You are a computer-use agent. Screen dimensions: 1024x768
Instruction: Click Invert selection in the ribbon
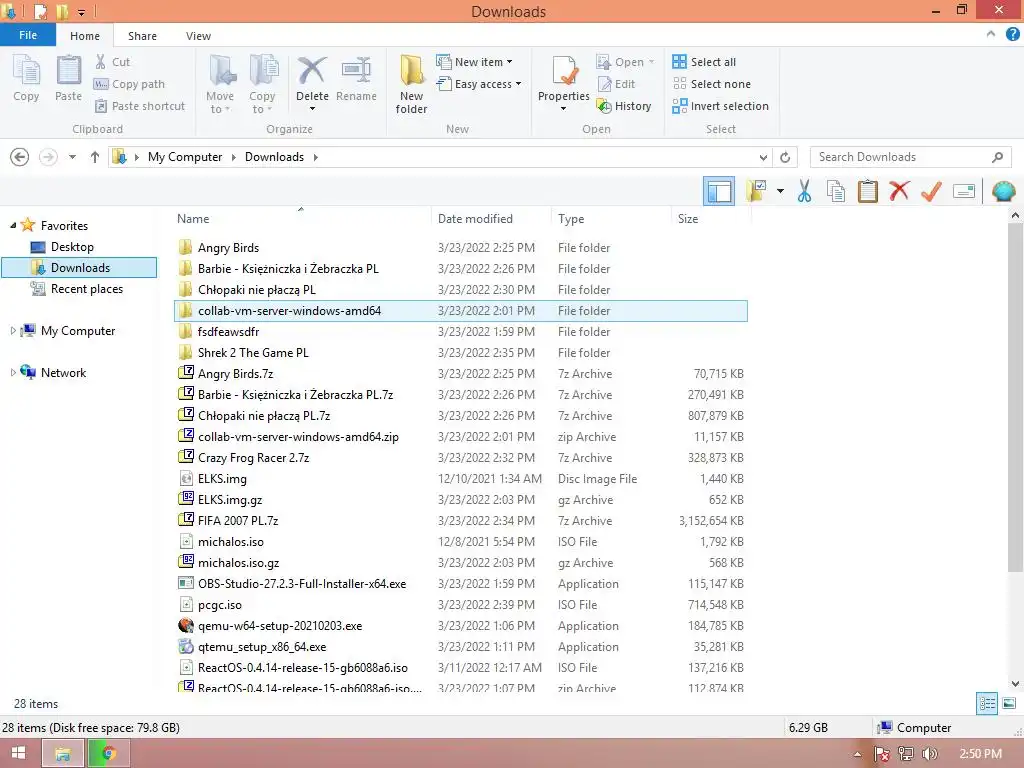720,106
